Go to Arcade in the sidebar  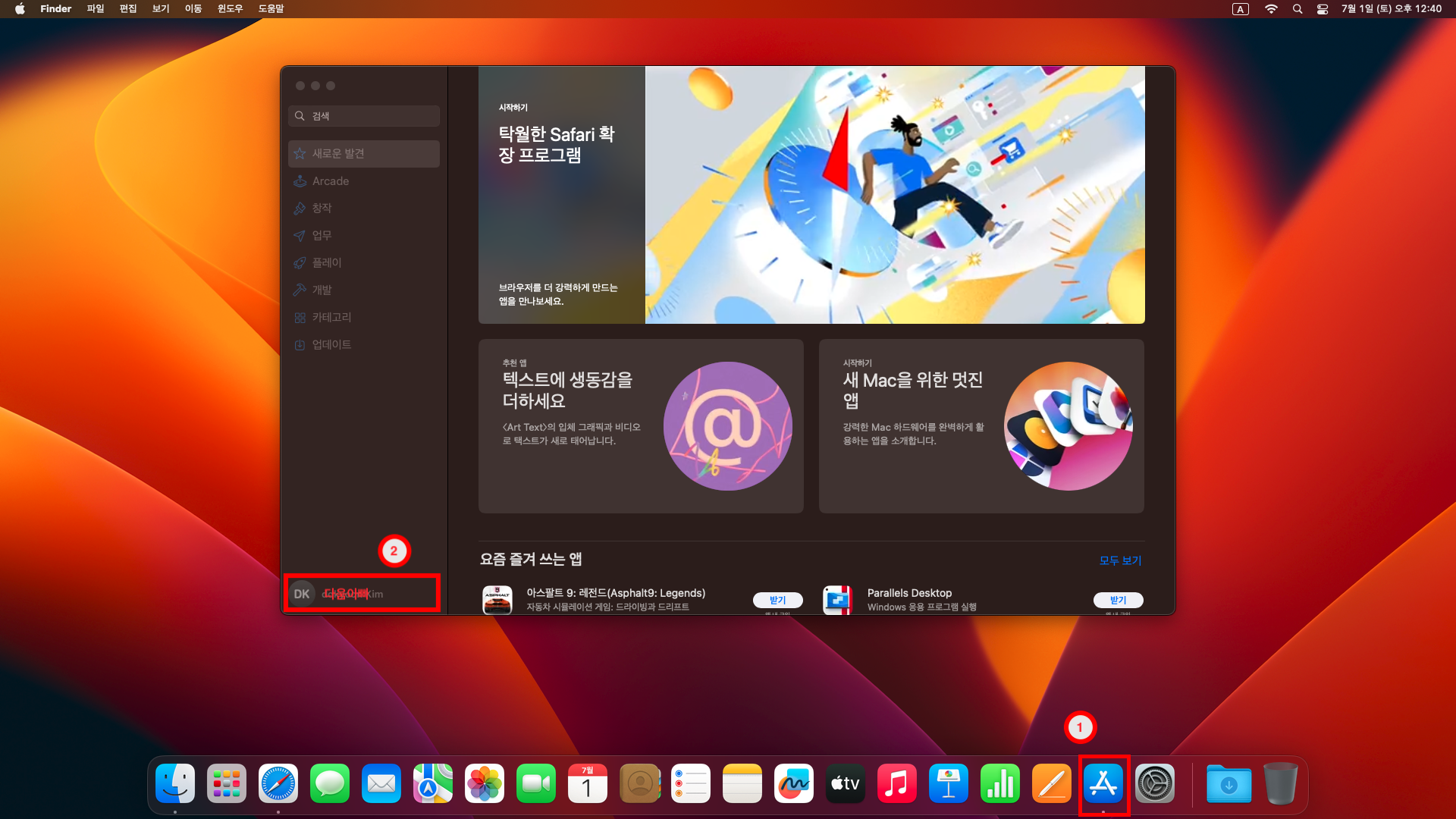pos(364,181)
